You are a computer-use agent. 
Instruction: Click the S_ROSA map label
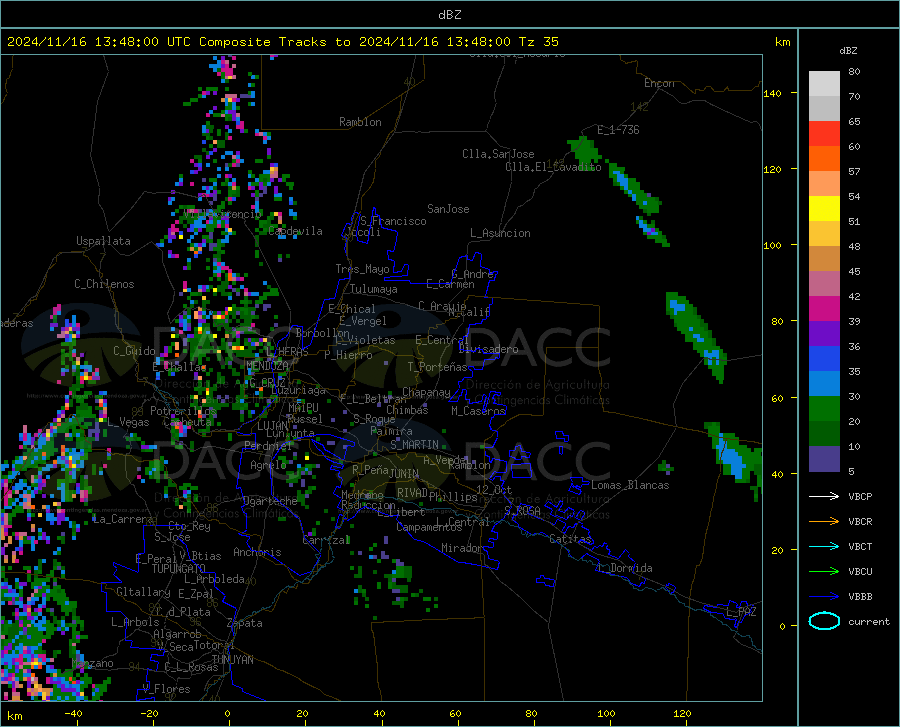tap(522, 510)
